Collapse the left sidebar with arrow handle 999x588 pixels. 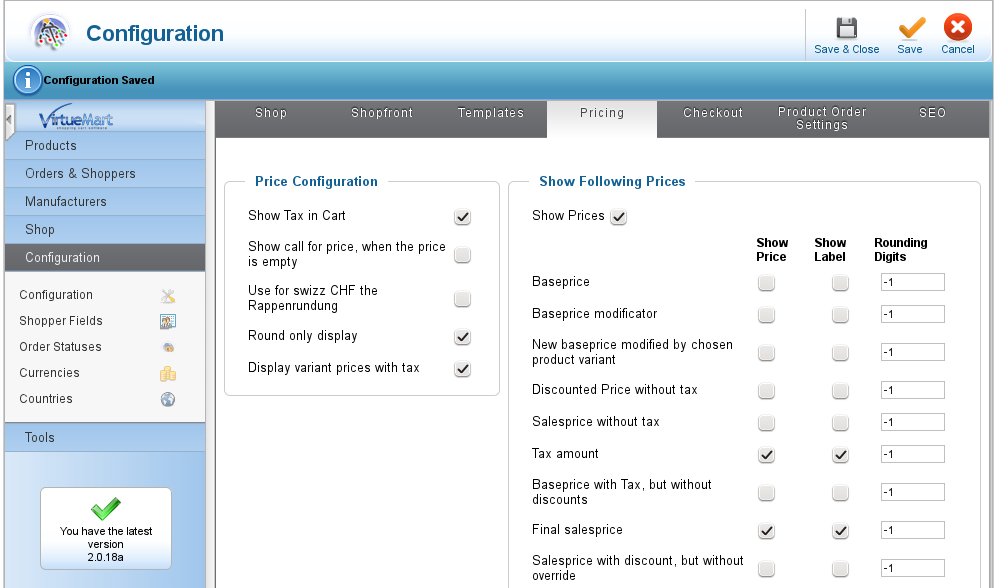9,120
